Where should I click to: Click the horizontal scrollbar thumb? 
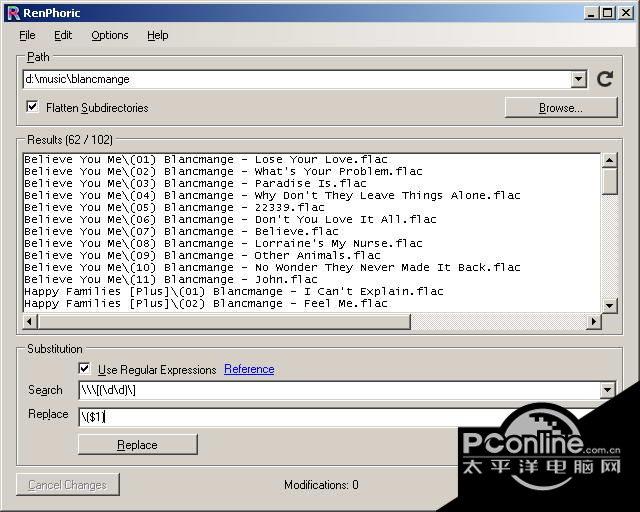click(x=224, y=321)
